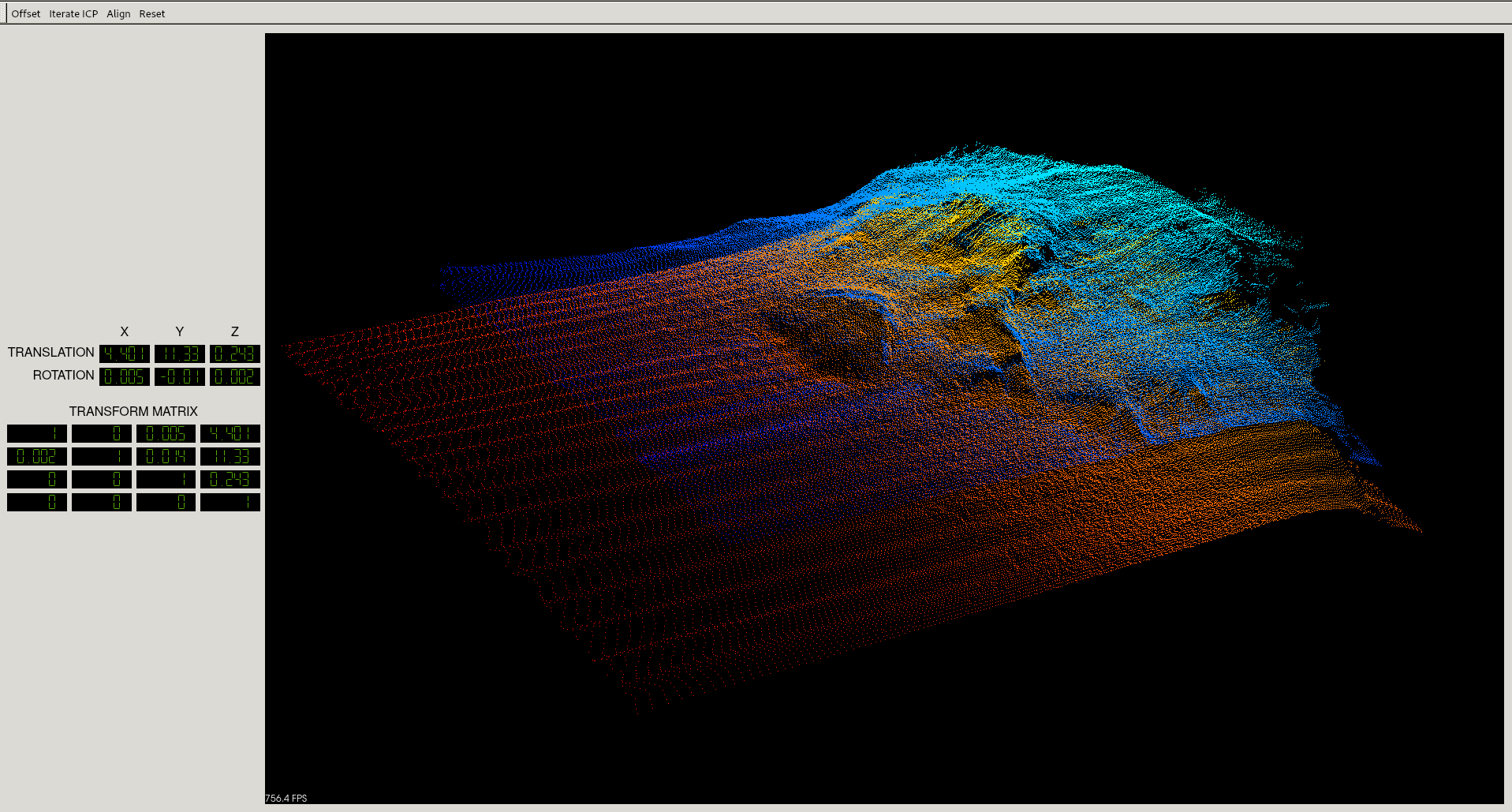The height and width of the screenshot is (812, 1512).
Task: Click transform matrix cell showing 11.33
Action: click(230, 456)
